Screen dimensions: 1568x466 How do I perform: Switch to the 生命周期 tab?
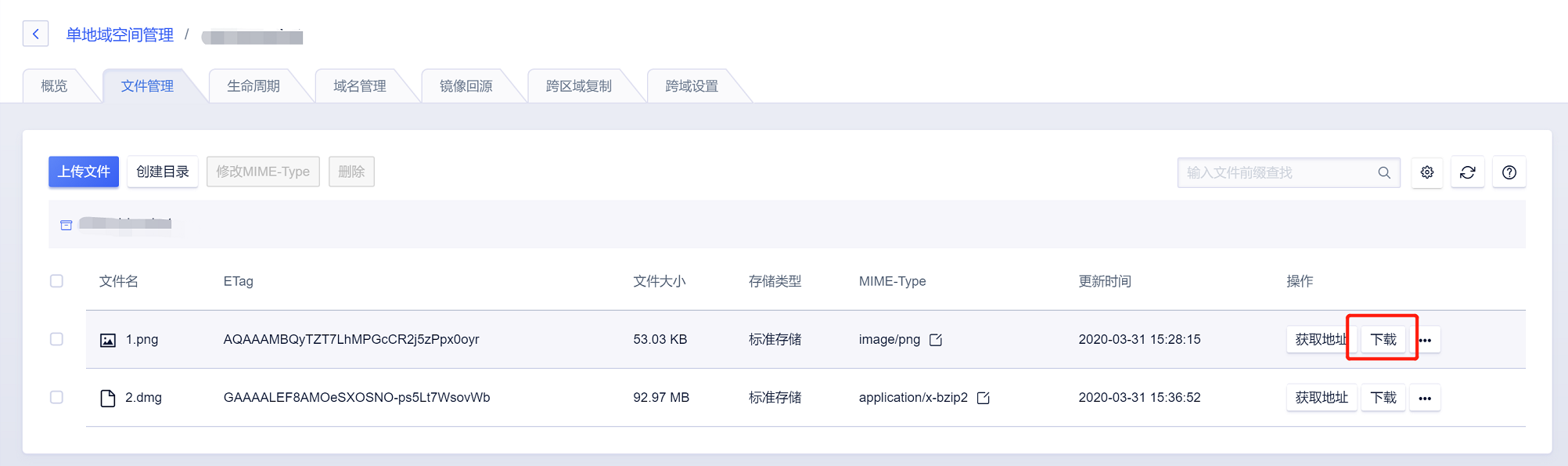(x=254, y=86)
